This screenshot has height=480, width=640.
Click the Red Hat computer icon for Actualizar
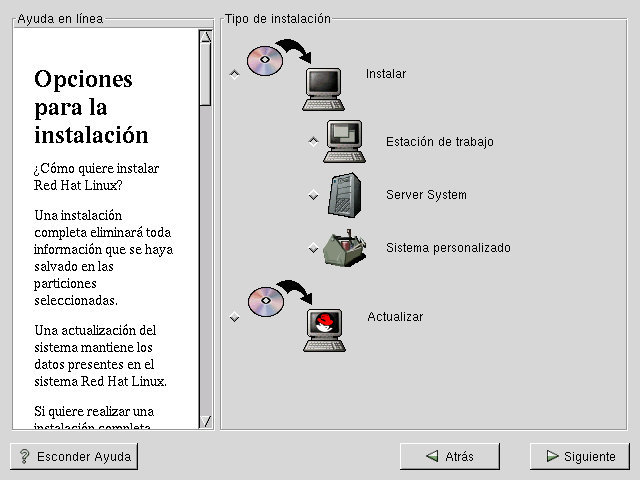(x=323, y=330)
